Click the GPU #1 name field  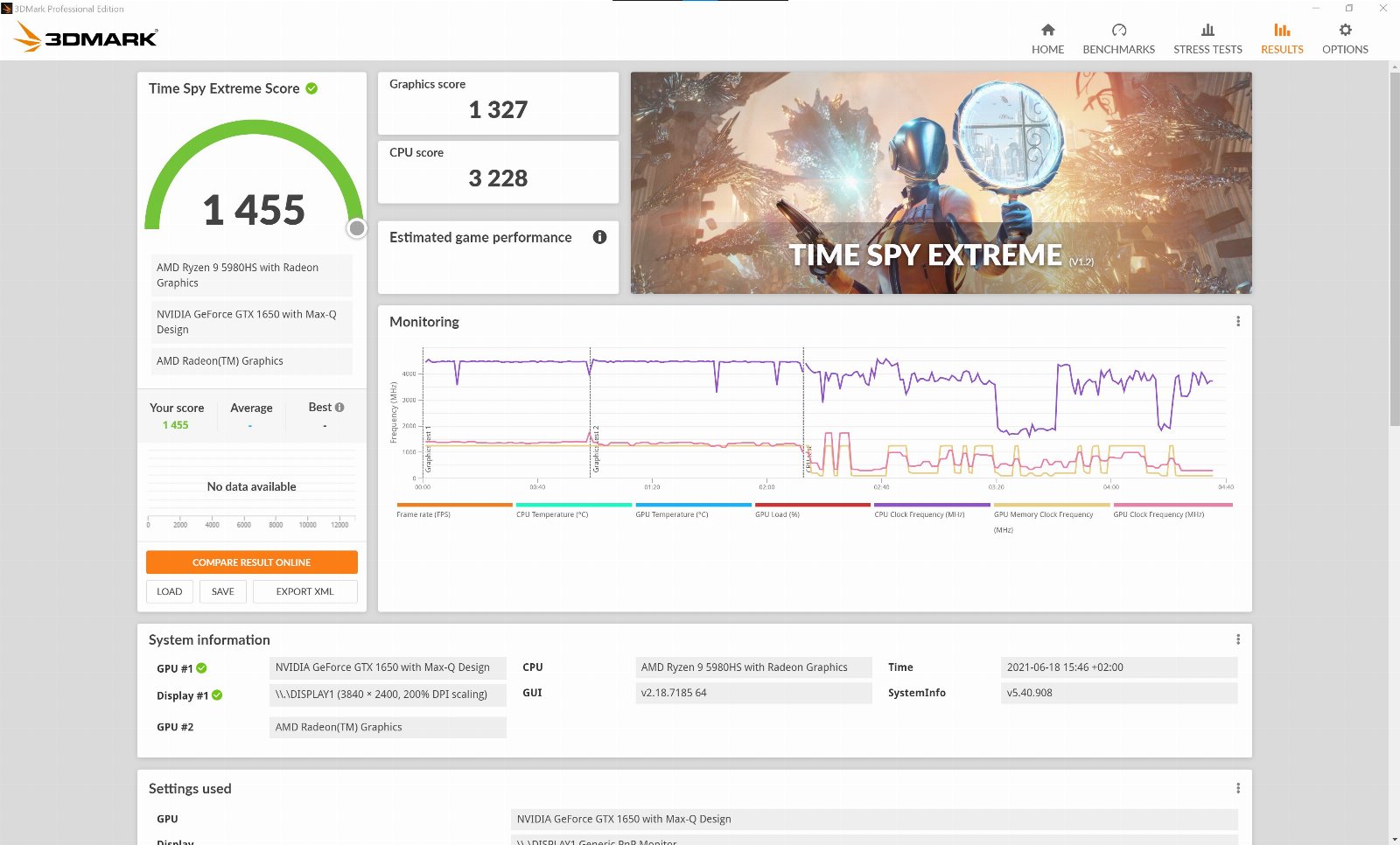coord(388,667)
